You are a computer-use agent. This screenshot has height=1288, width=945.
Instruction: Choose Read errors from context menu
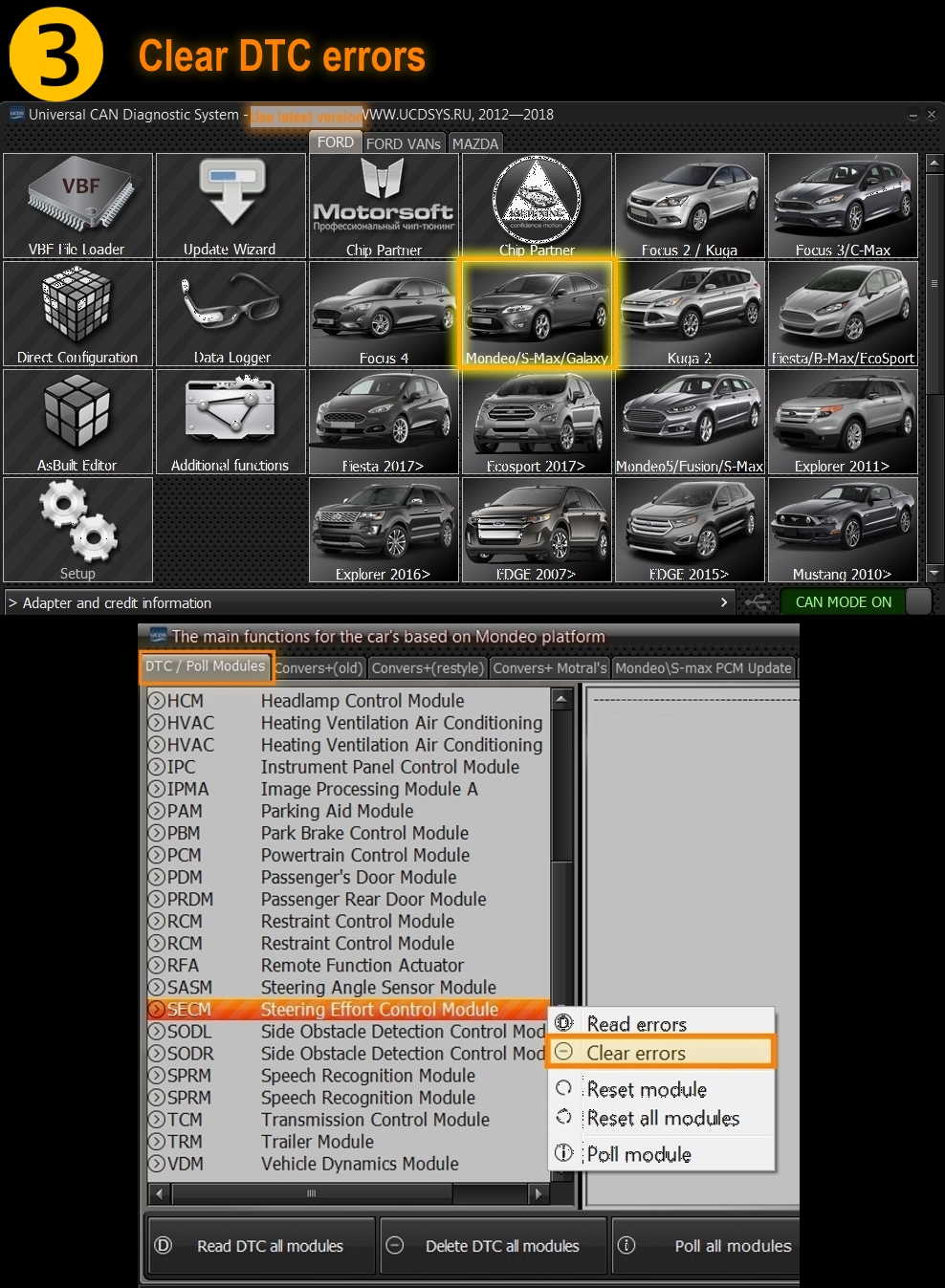[x=661, y=1024]
